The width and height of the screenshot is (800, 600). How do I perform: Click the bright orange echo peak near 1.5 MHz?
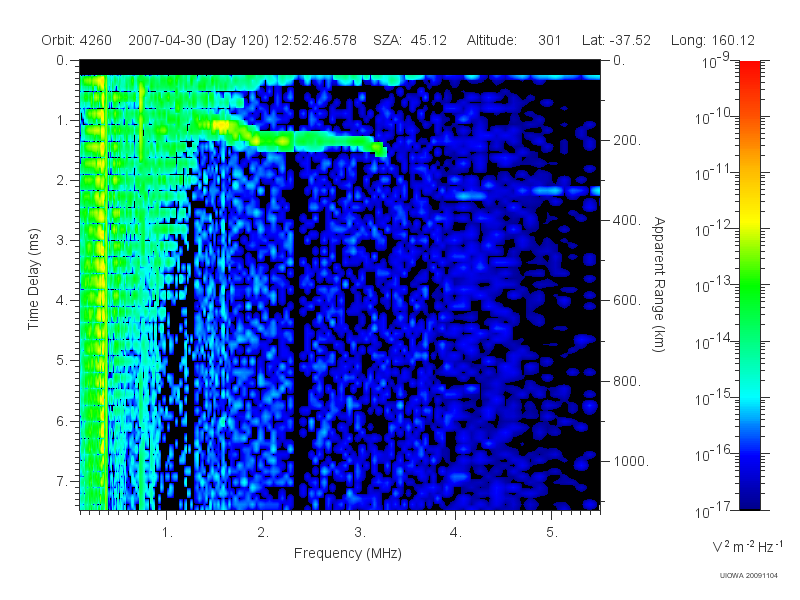pos(221,124)
